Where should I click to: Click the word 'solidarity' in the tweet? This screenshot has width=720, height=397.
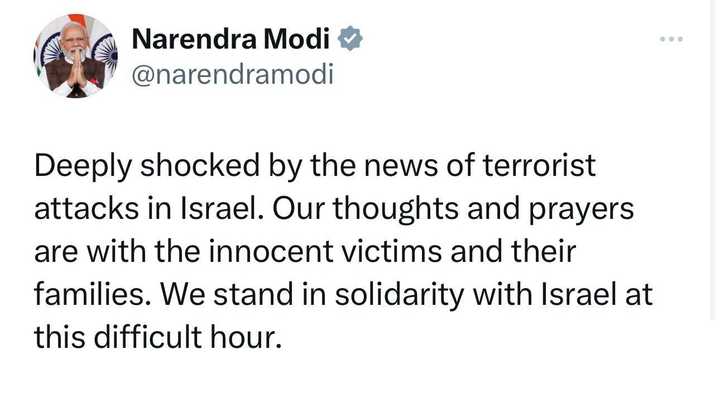tap(399, 295)
